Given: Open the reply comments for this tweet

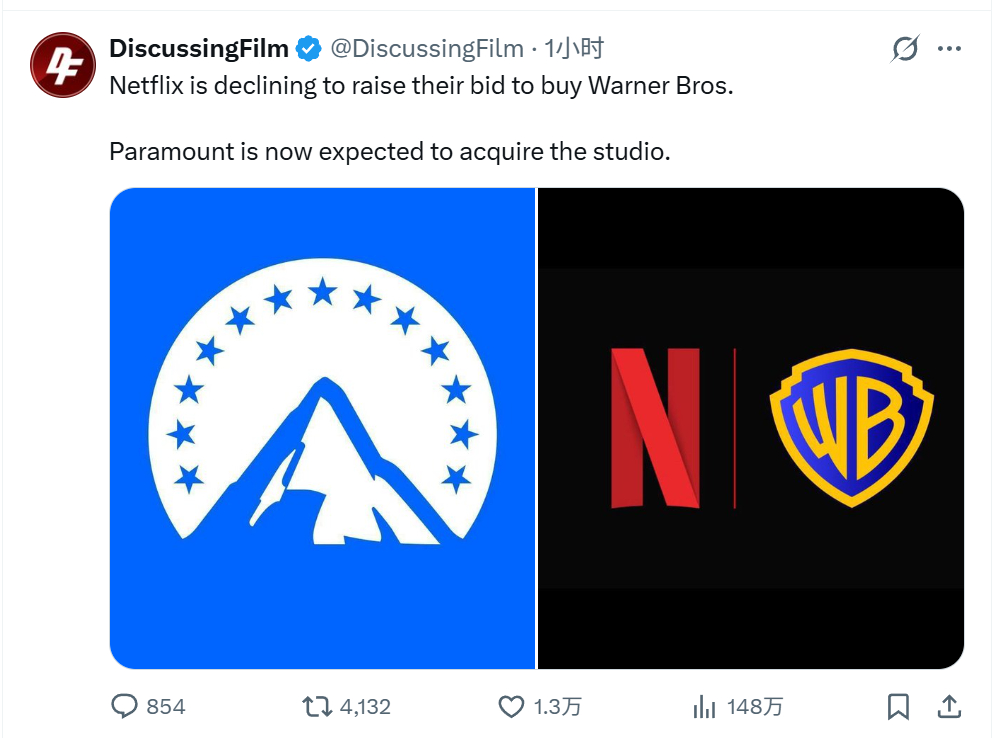Looking at the screenshot, I should click(125, 706).
